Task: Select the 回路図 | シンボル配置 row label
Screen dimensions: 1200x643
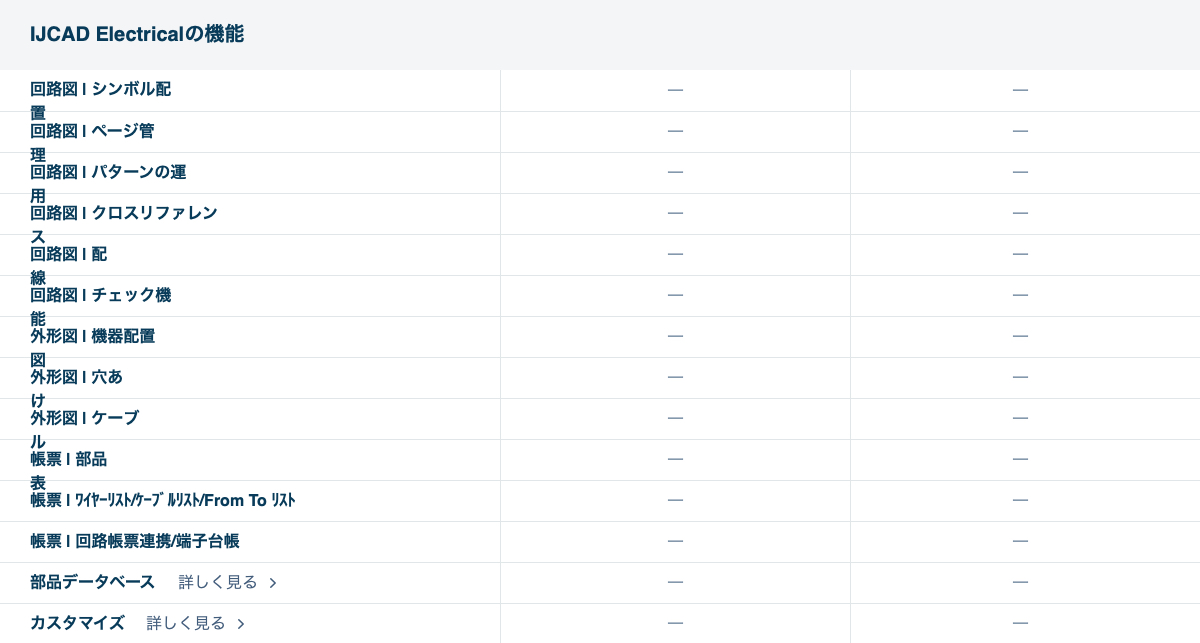Action: 100,89
